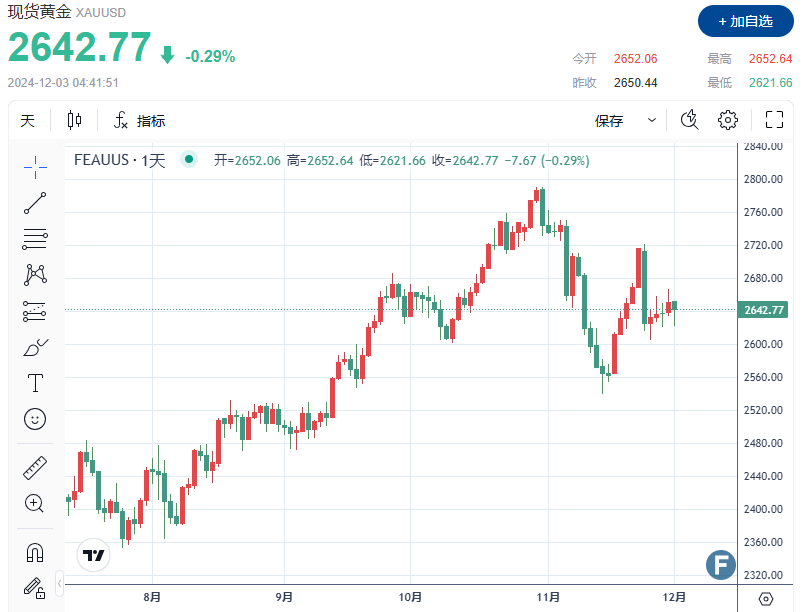Open chart settings gear in top toolbar
This screenshot has width=802, height=612.
pos(728,121)
